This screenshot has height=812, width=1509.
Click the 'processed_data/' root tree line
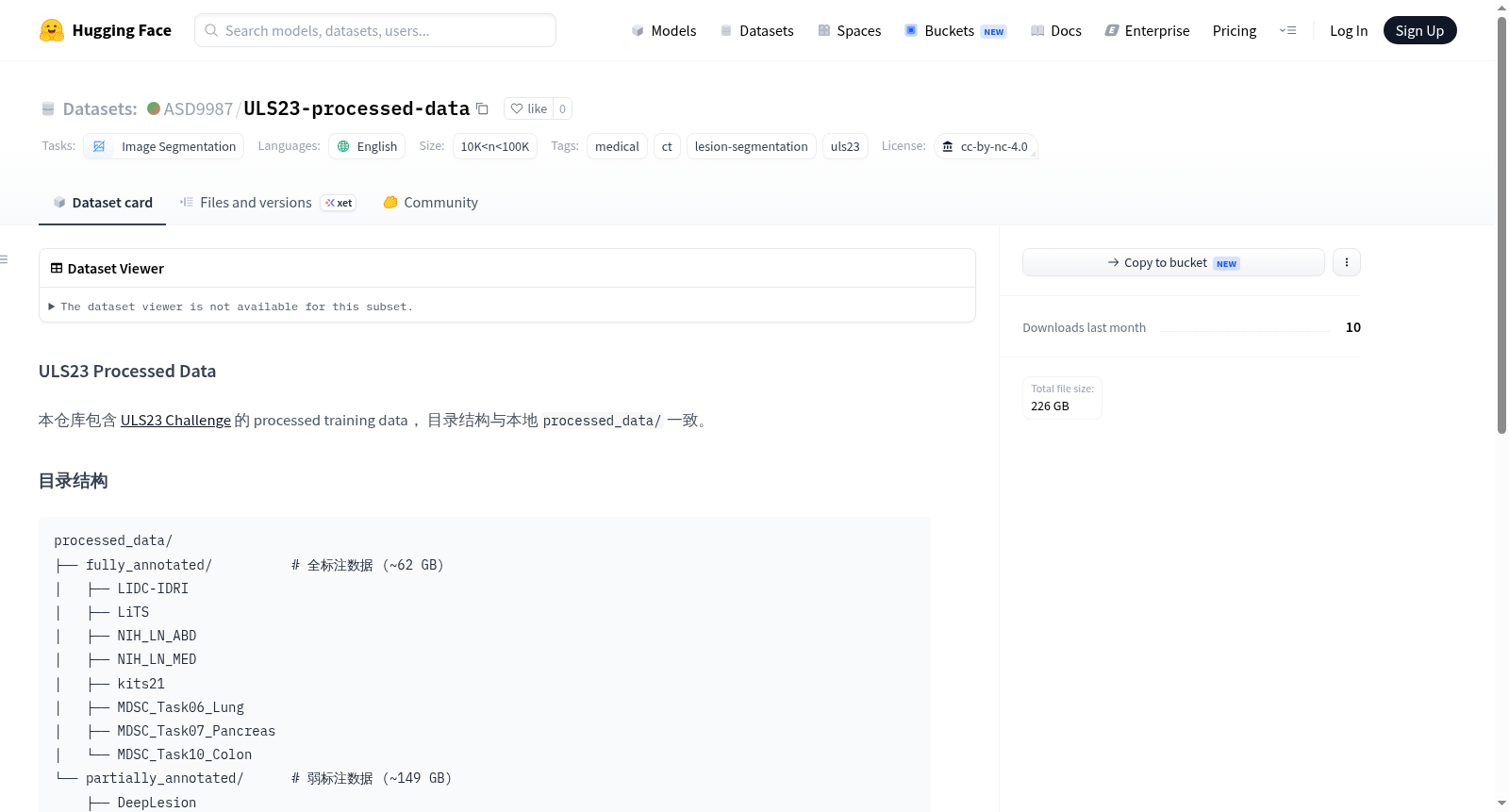click(113, 540)
